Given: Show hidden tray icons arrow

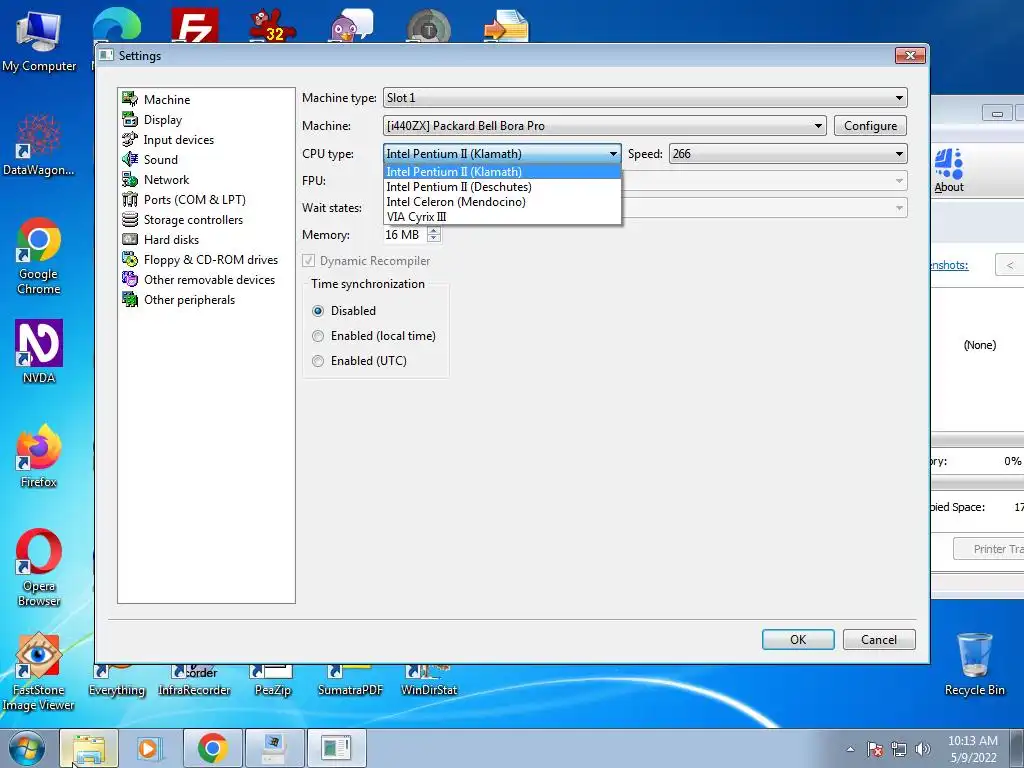Looking at the screenshot, I should tap(850, 750).
